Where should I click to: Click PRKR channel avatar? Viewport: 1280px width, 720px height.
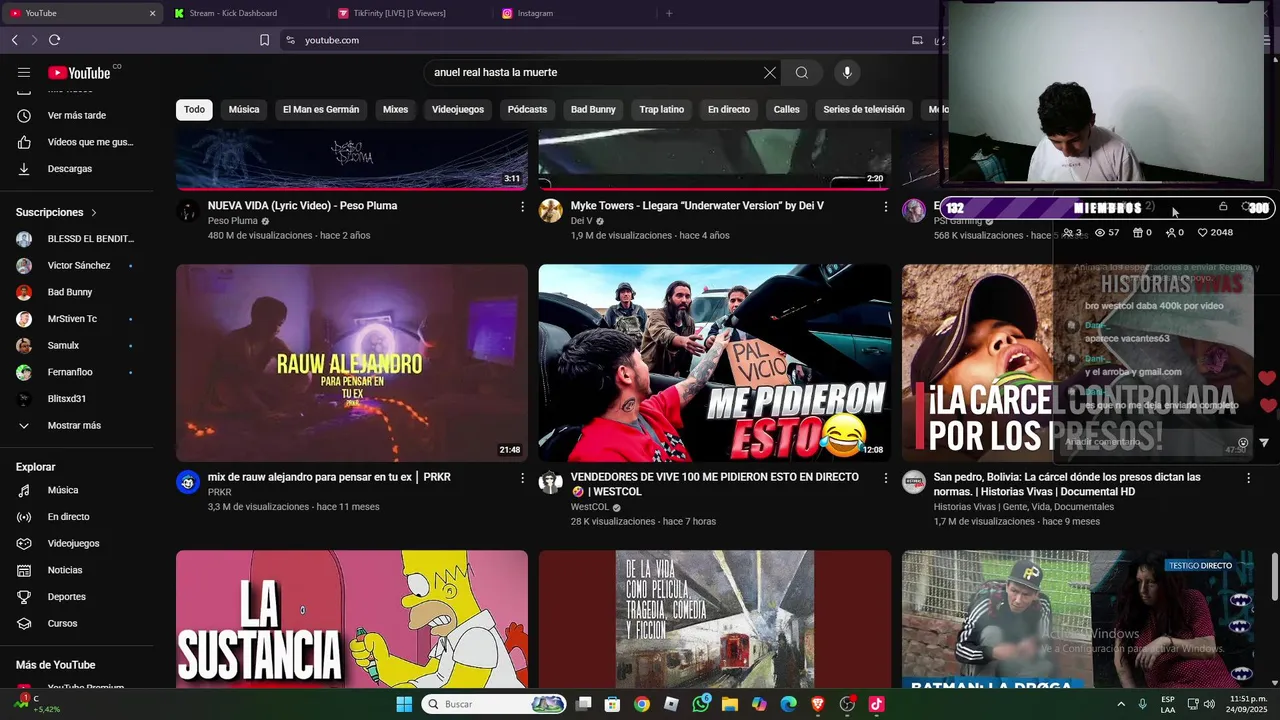[x=188, y=482]
